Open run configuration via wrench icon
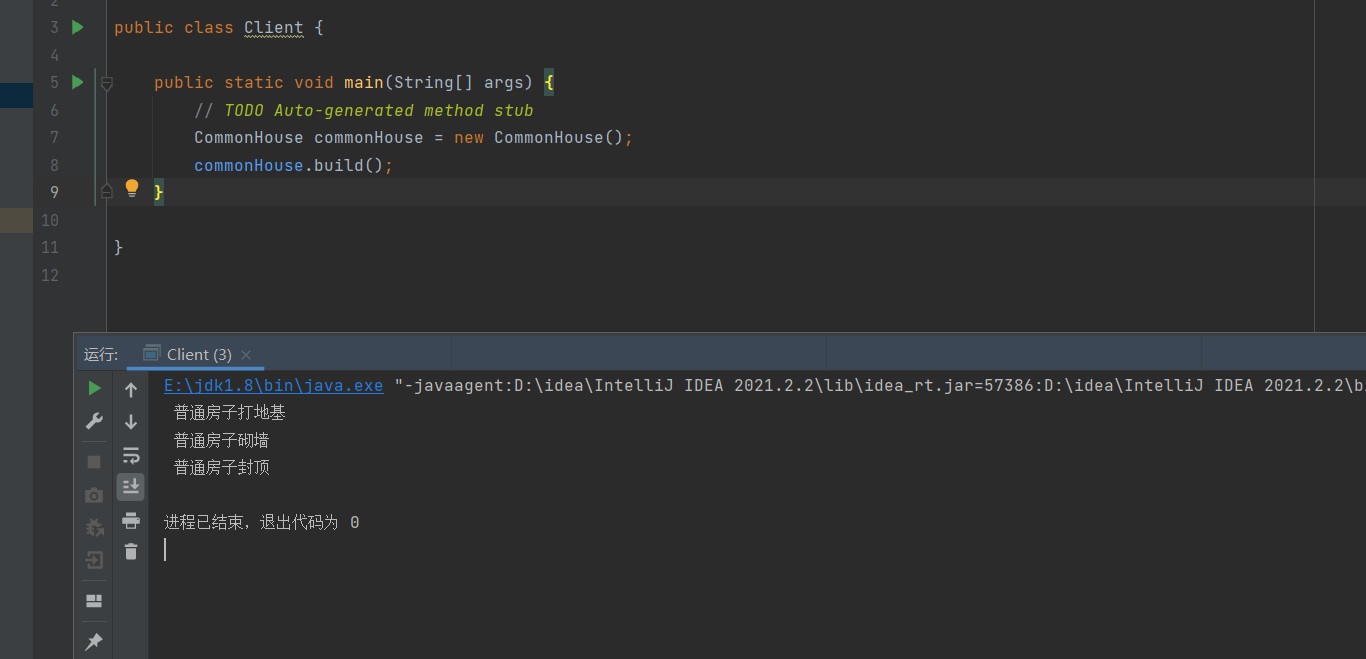Image resolution: width=1366 pixels, height=659 pixels. tap(94, 421)
